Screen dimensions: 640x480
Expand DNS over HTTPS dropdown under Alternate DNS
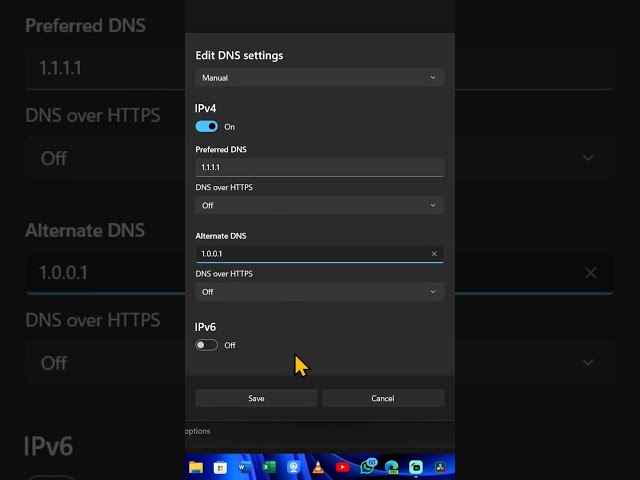[320, 292]
